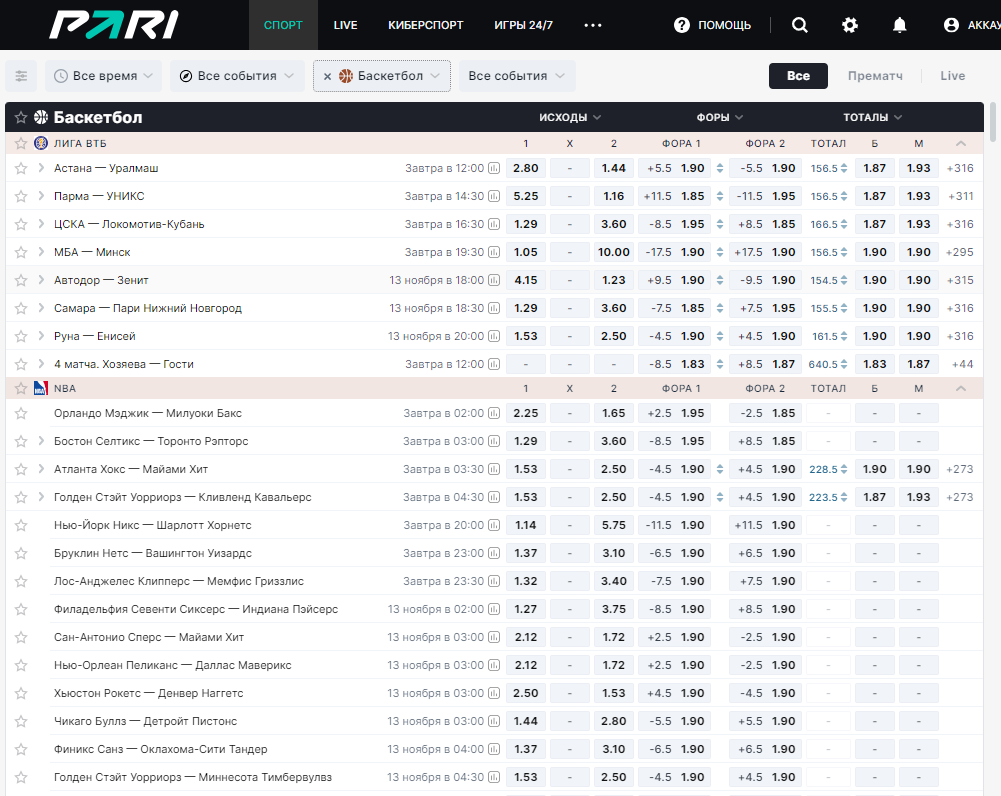The image size is (1001, 796).
Task: Open the account profile icon
Action: click(x=951, y=25)
